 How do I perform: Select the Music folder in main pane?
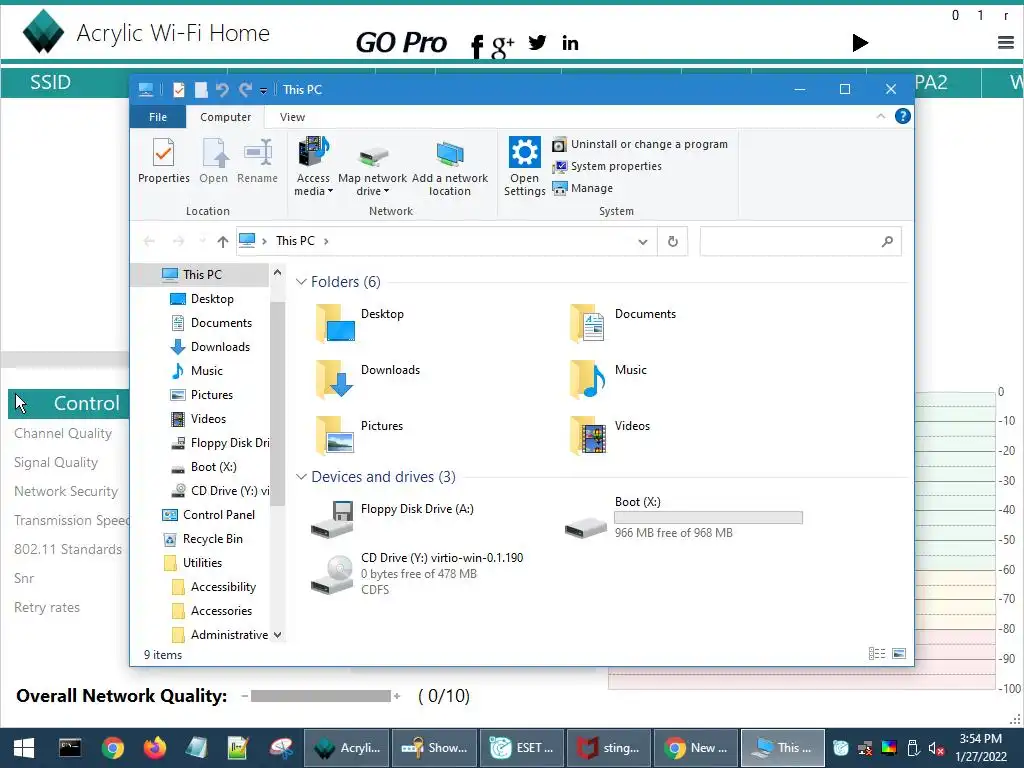coord(607,379)
